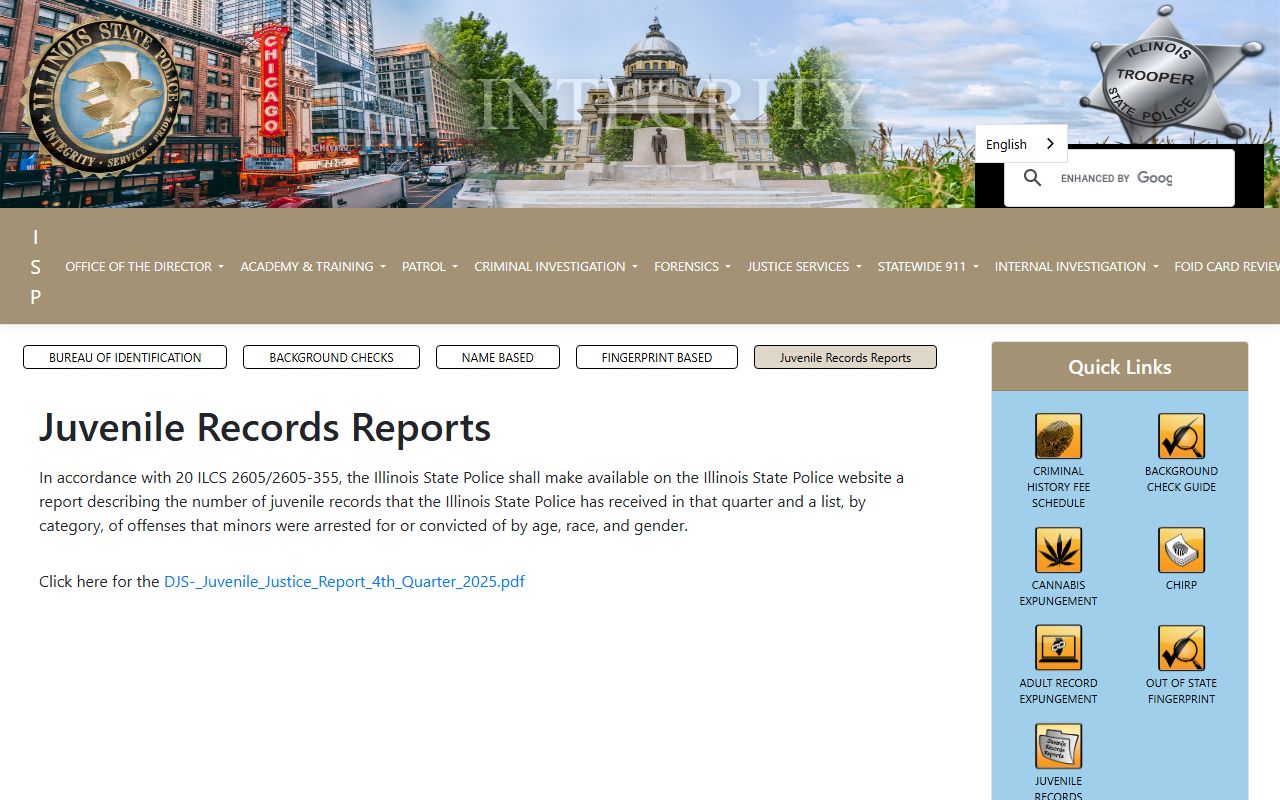This screenshot has height=800, width=1280.
Task: Expand the Patrol menu
Action: [x=430, y=266]
